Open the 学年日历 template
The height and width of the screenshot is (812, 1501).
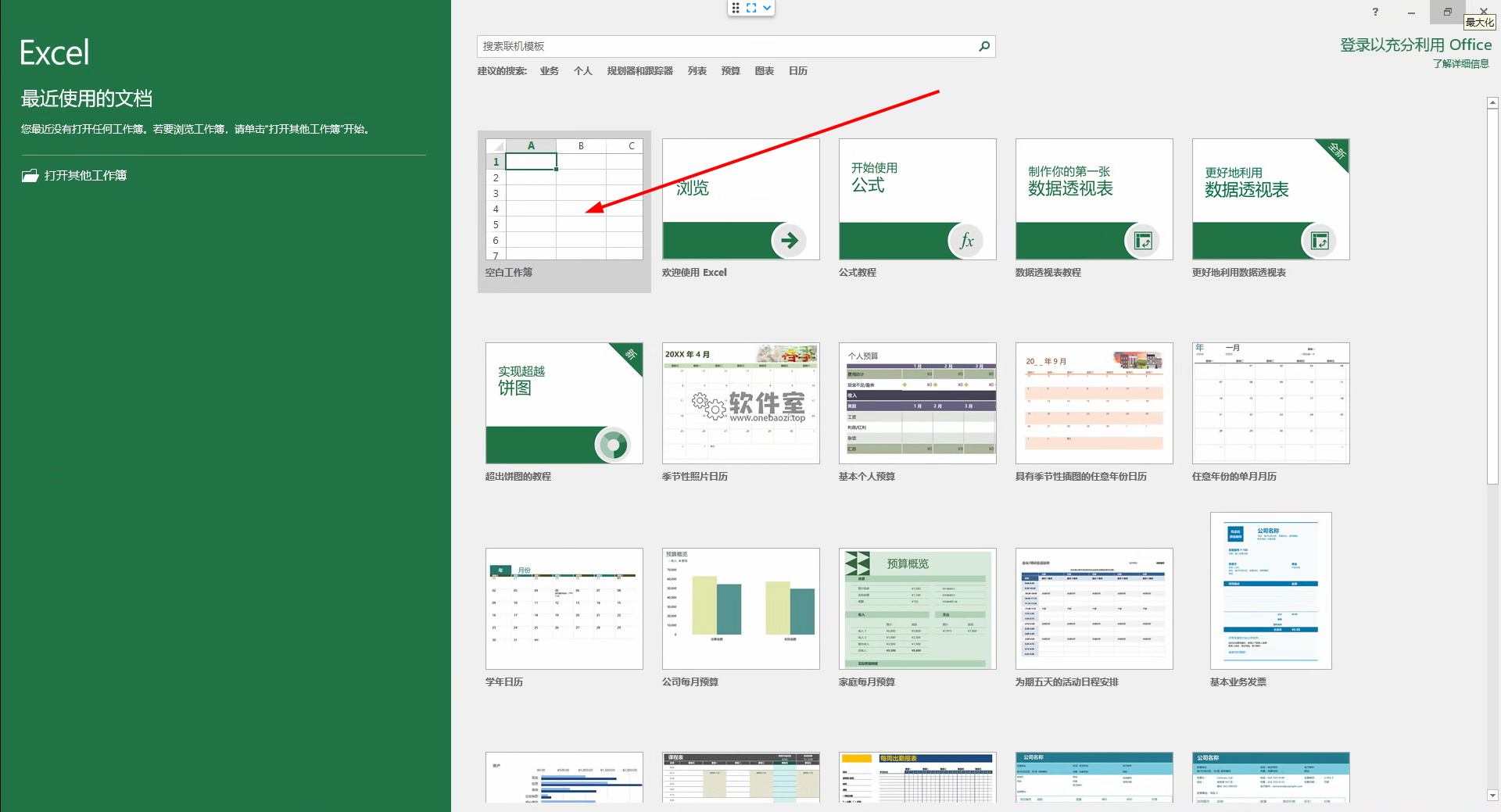click(564, 617)
